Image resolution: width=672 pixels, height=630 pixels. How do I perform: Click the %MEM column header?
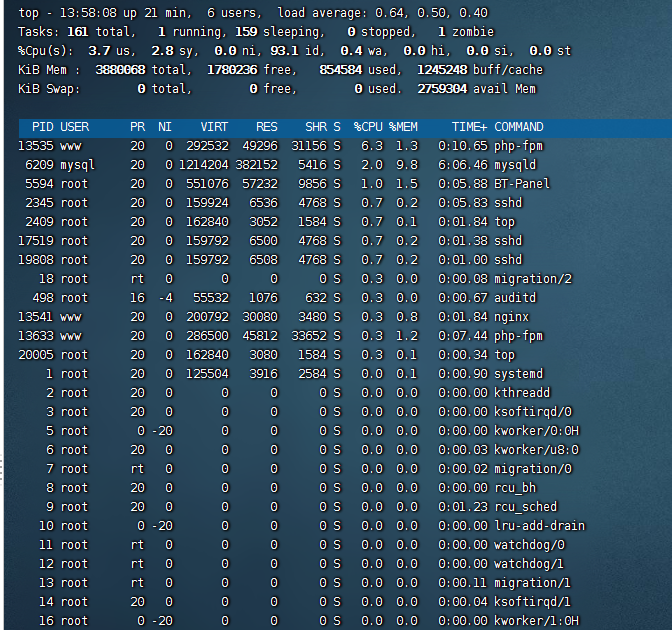(404, 127)
